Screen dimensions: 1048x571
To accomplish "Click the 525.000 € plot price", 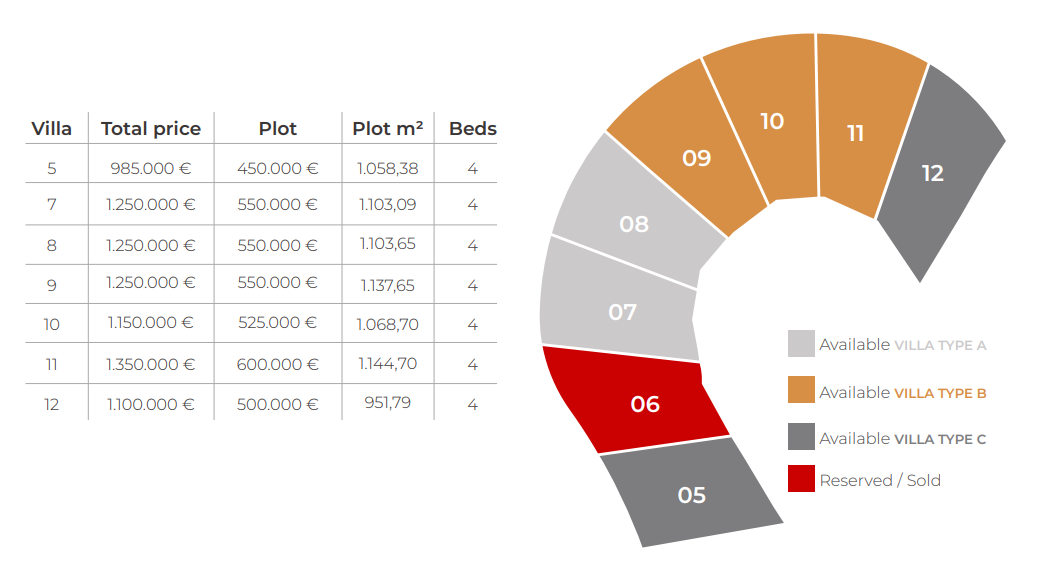I will pyautogui.click(x=277, y=323).
